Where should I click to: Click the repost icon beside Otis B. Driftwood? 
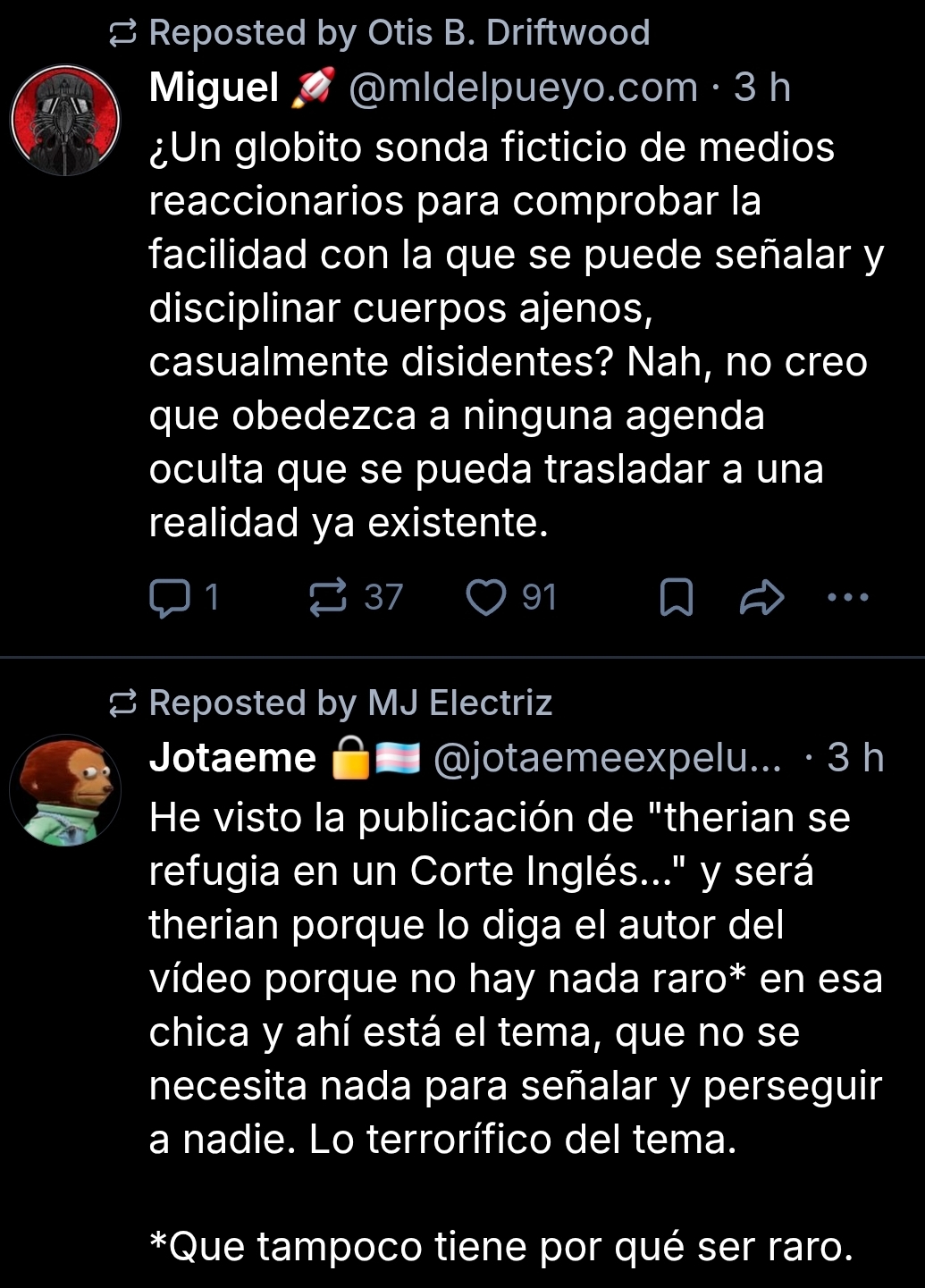click(122, 34)
